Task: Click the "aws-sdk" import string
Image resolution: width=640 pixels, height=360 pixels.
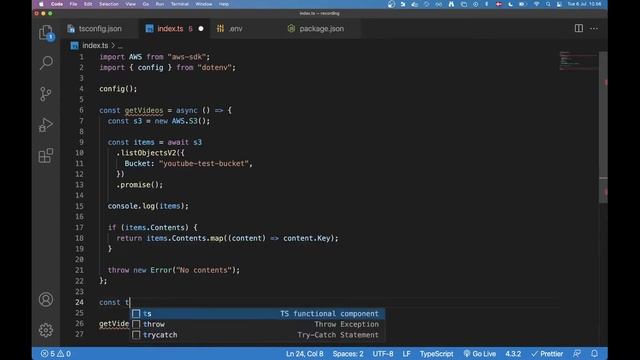Action: pos(188,57)
